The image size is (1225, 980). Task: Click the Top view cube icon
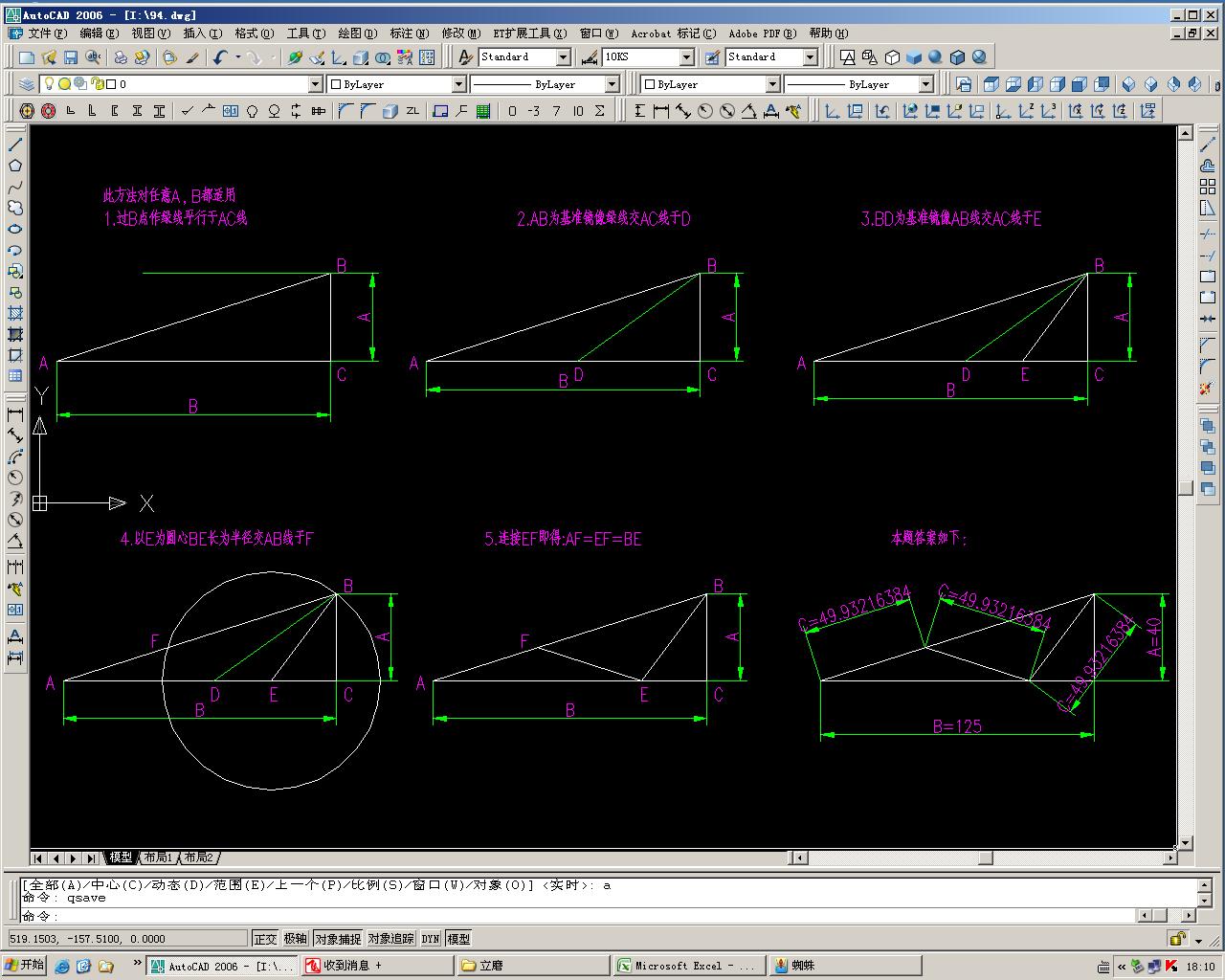991,84
